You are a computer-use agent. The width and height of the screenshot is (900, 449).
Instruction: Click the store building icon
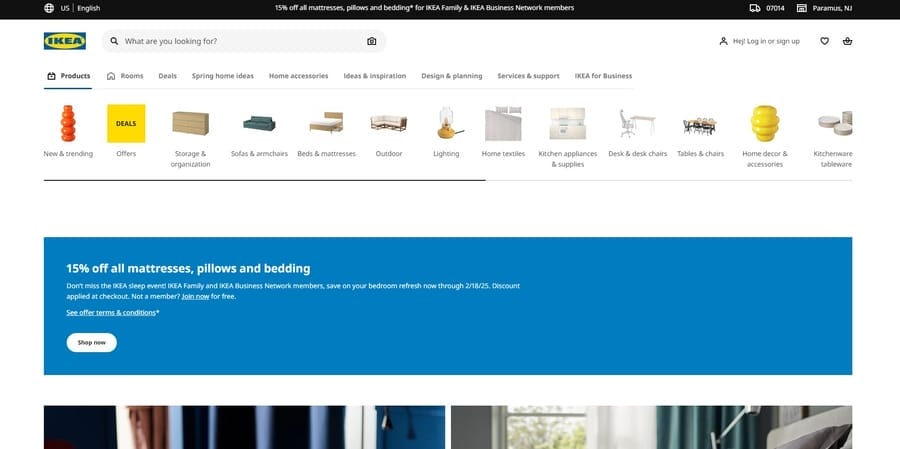coord(802,8)
